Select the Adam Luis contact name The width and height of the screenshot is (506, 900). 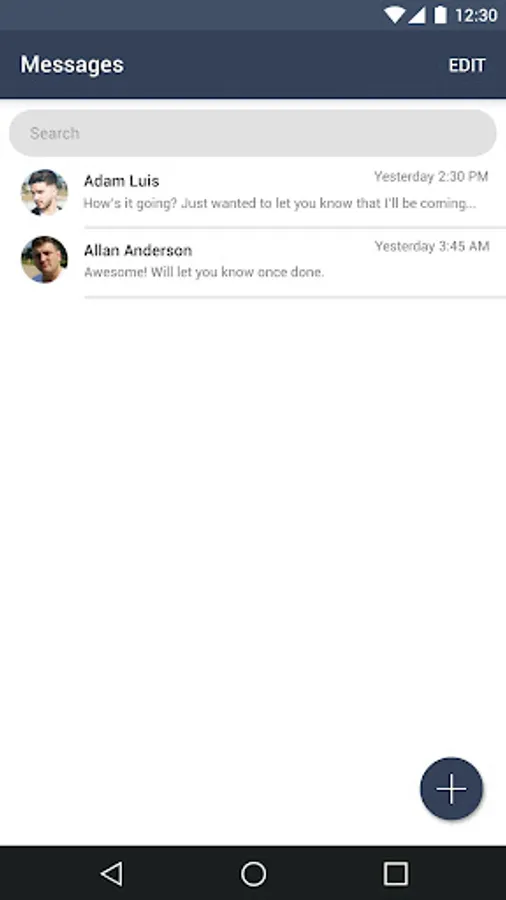tap(122, 181)
